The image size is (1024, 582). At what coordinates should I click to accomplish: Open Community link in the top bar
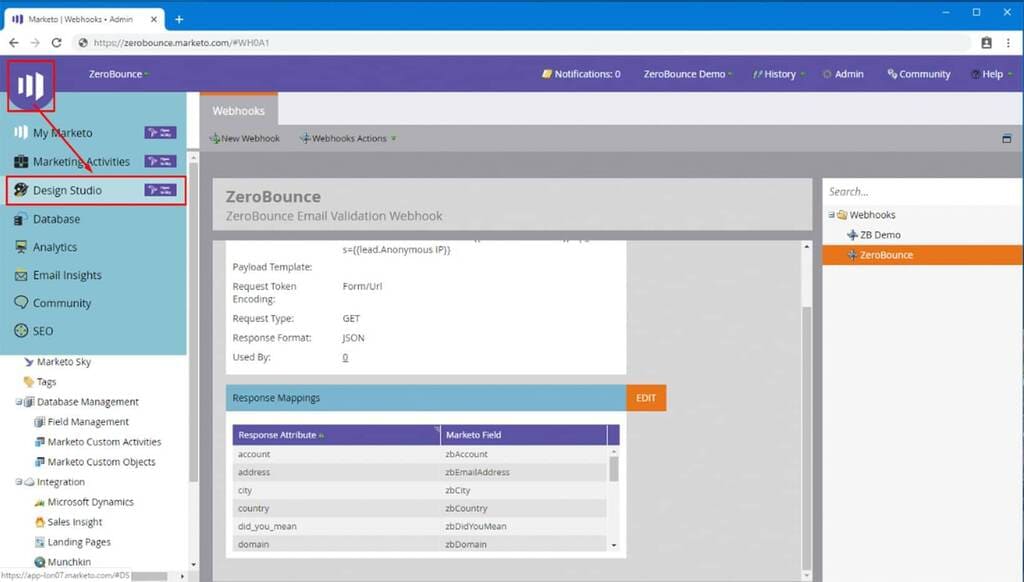pyautogui.click(x=918, y=74)
